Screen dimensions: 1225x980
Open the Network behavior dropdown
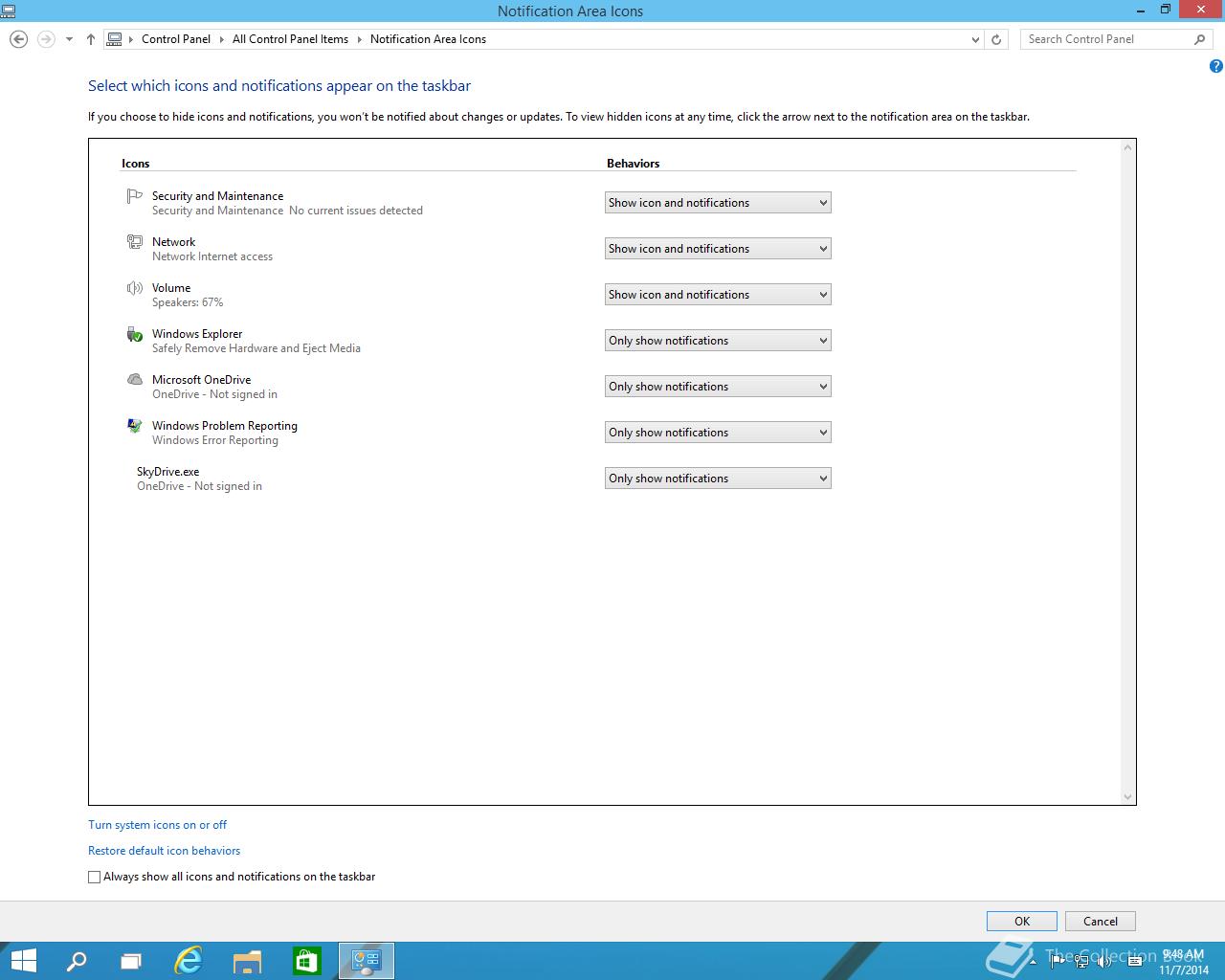(718, 249)
